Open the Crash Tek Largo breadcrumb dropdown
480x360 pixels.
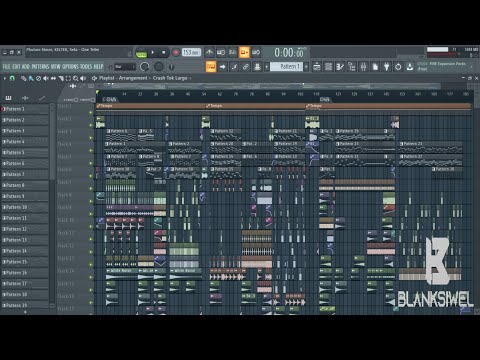[x=170, y=78]
